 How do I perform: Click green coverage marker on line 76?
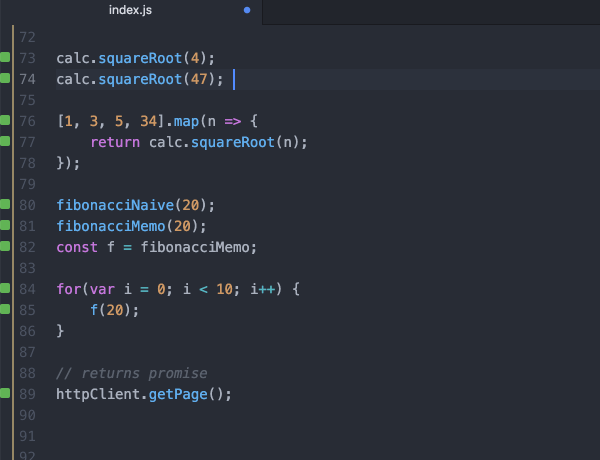pyautogui.click(x=5, y=120)
